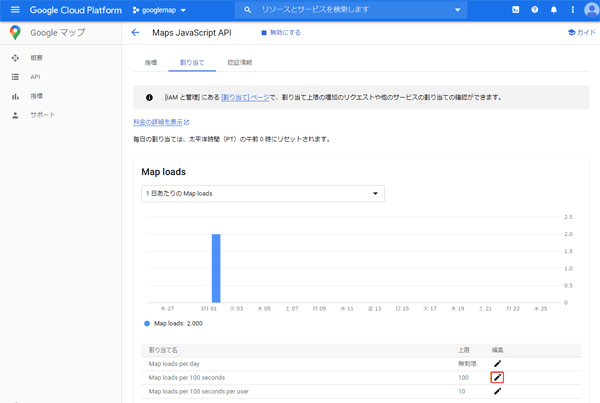The height and width of the screenshot is (403, 600).
Task: Click the API list sidebar icon
Action: (15, 77)
